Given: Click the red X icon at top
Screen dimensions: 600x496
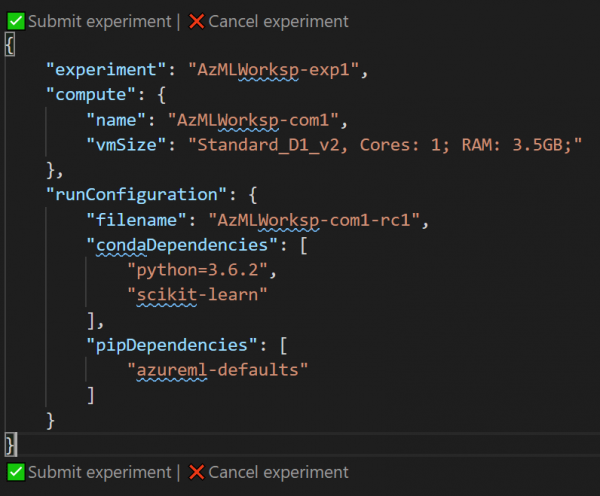Looking at the screenshot, I should coord(196,21).
